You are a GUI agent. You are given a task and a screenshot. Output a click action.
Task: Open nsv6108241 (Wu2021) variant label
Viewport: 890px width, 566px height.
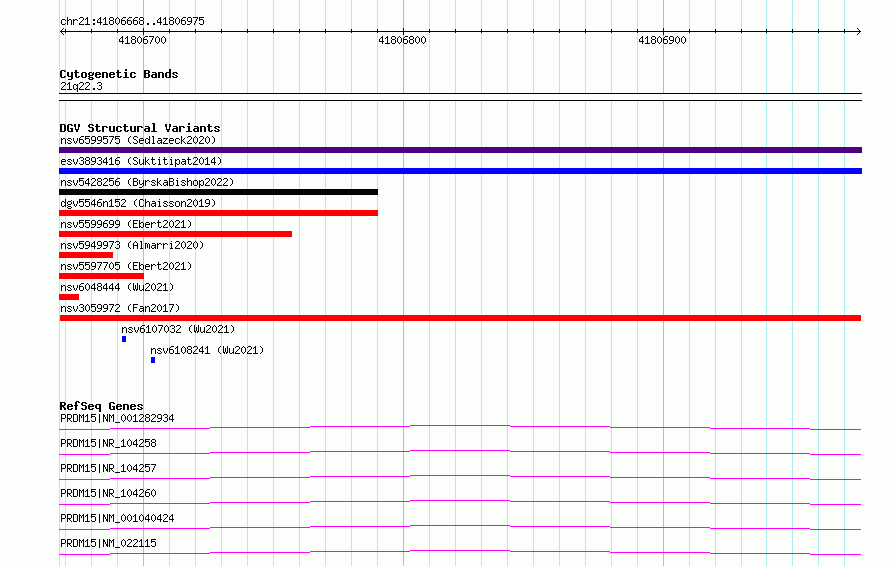point(207,350)
